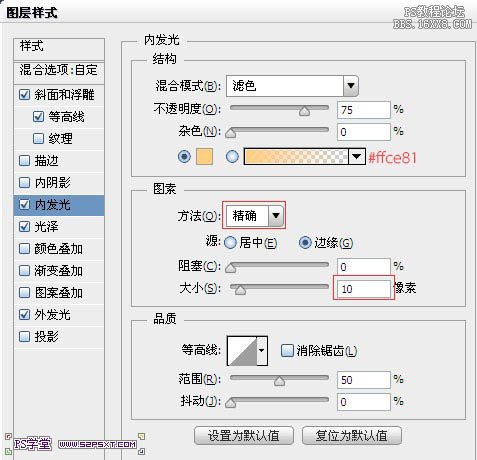Open the gradient preview bar editor
The height and width of the screenshot is (460, 477).
click(296, 156)
